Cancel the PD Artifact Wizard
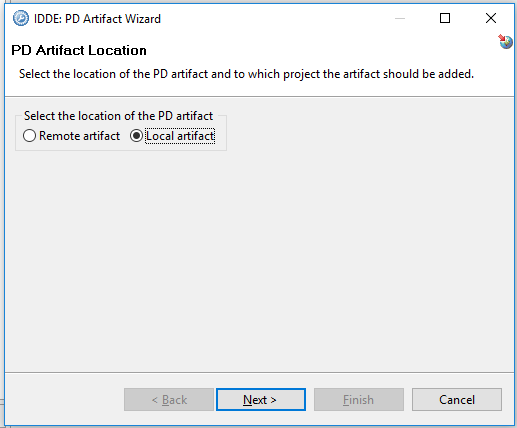This screenshot has height=428, width=517. click(457, 399)
